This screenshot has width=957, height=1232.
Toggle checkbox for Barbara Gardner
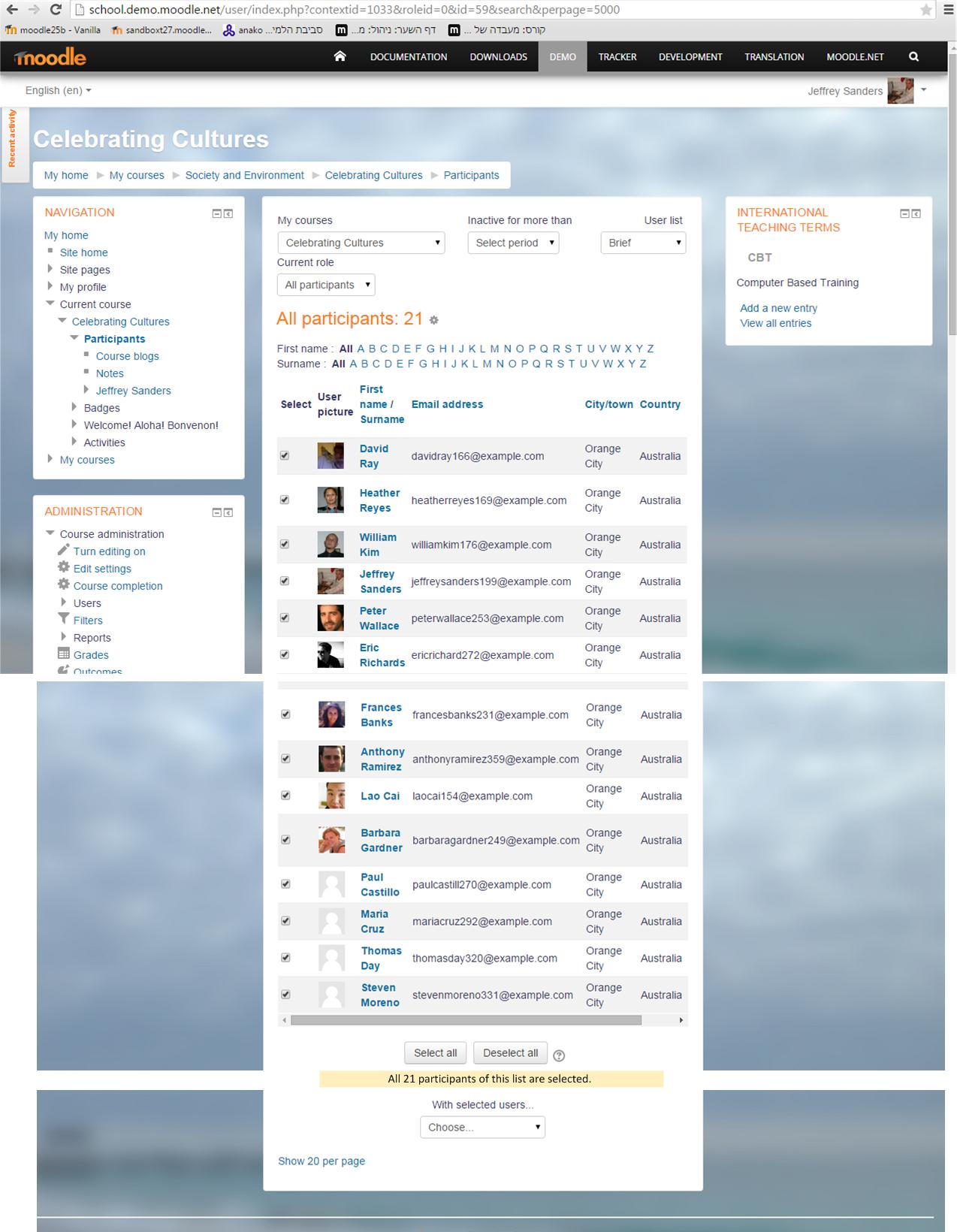[x=285, y=839]
